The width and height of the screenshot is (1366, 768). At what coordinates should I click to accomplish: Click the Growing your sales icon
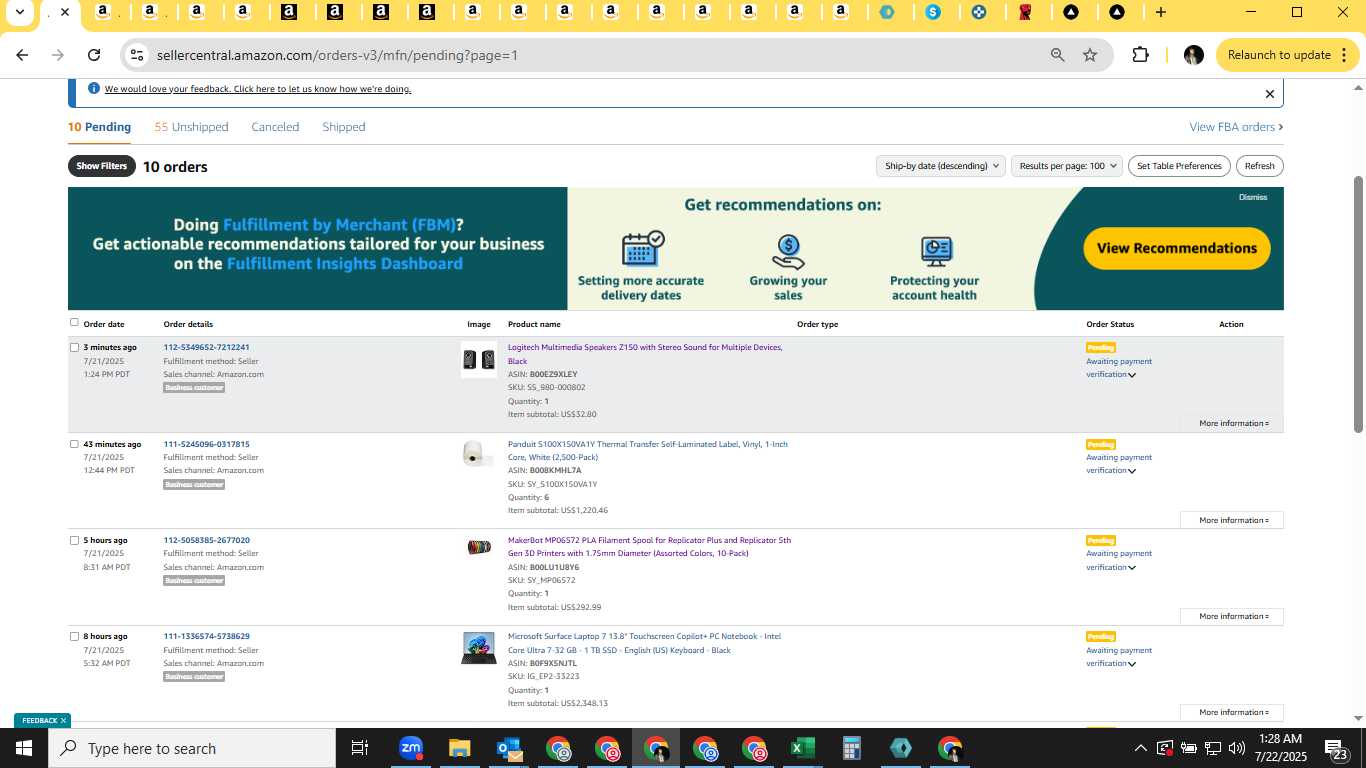click(x=788, y=251)
